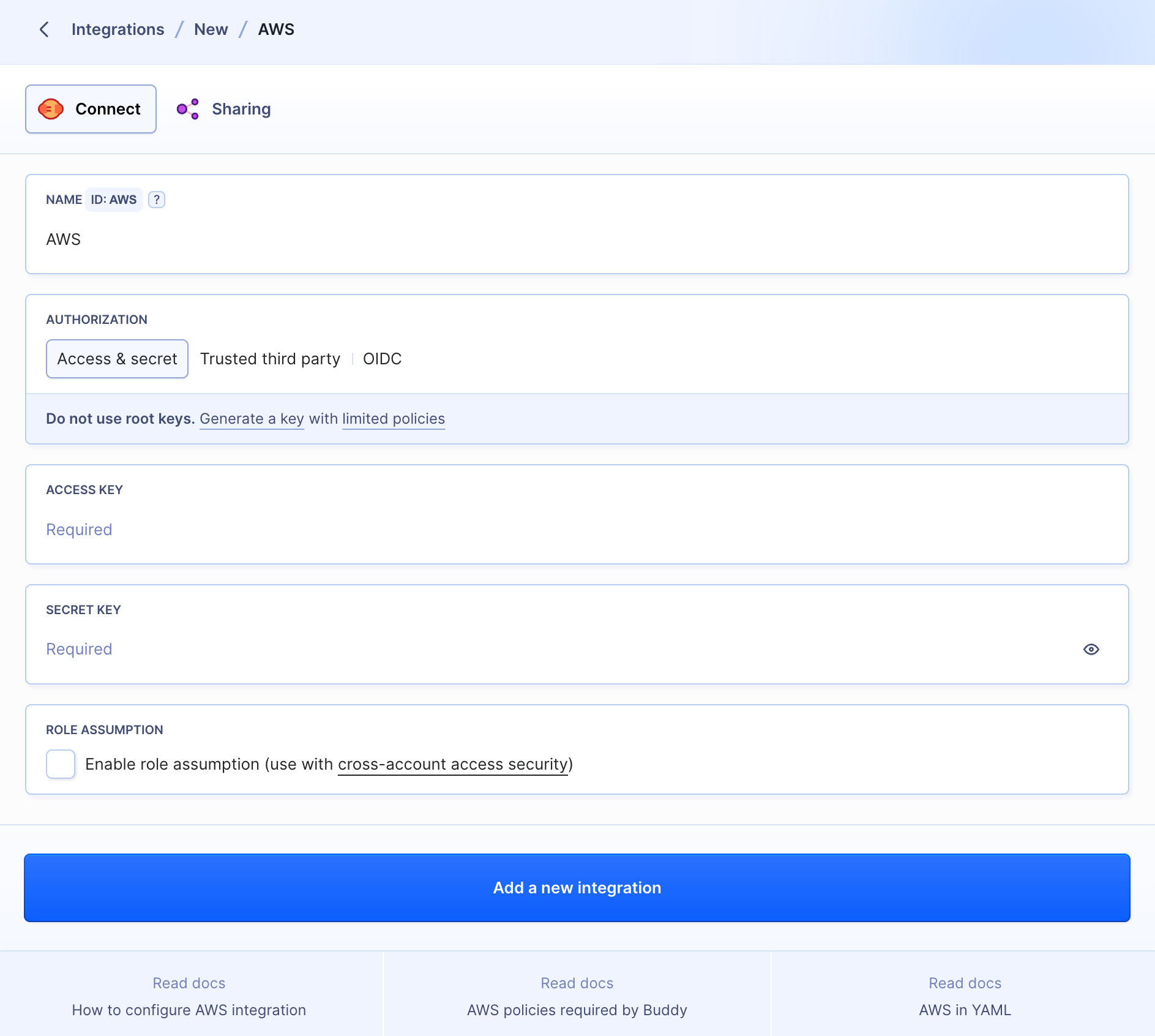Click the AWS breadcrumb label

tap(276, 29)
